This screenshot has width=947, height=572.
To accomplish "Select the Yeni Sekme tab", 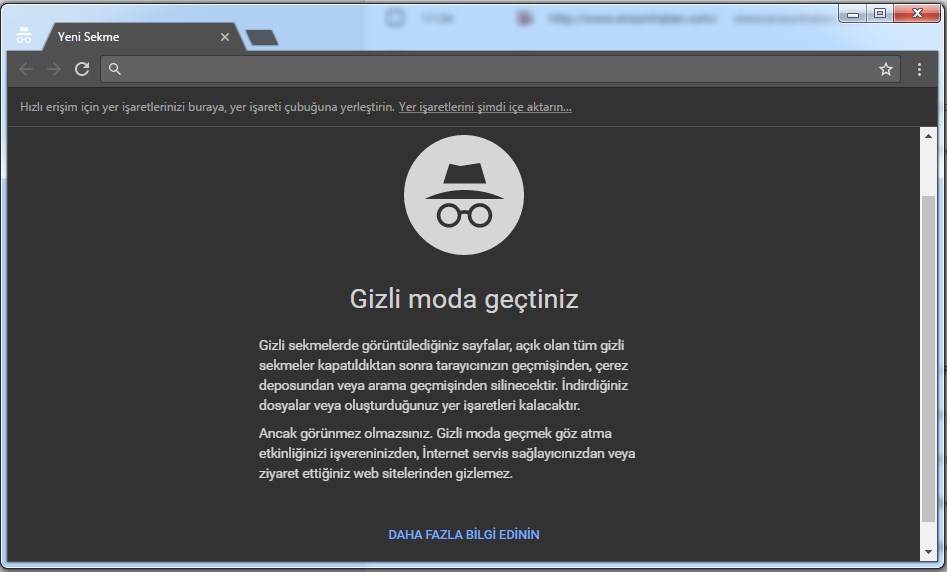I will click(120, 37).
